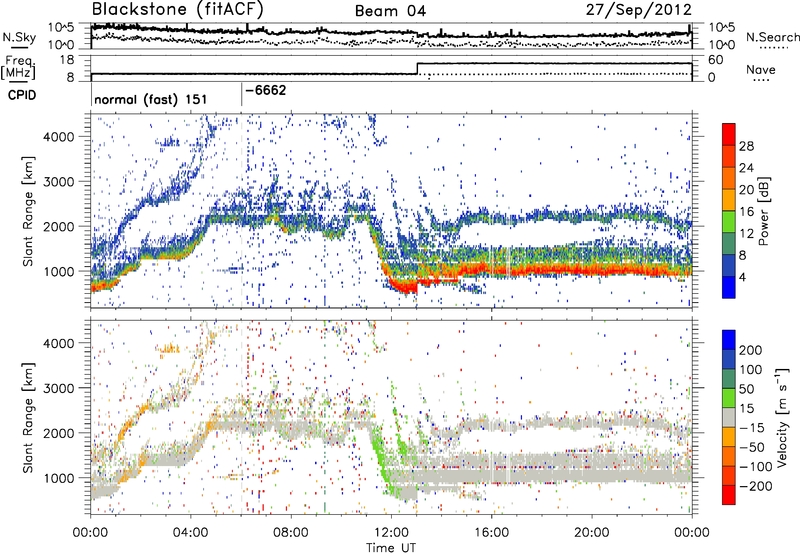The image size is (800, 554).
Task: Click the '08:00' time axis tick label
Action: click(x=291, y=533)
